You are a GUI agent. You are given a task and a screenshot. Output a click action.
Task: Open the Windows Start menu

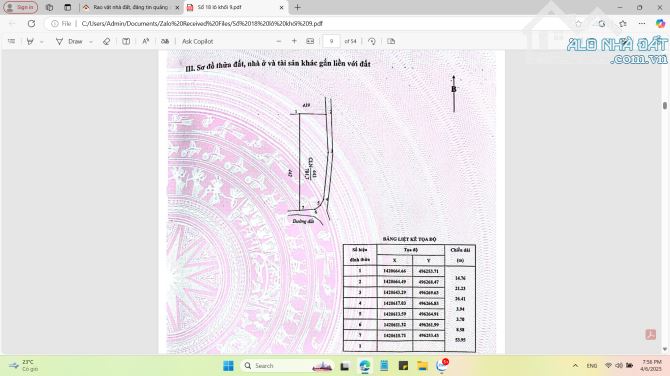pos(229,366)
